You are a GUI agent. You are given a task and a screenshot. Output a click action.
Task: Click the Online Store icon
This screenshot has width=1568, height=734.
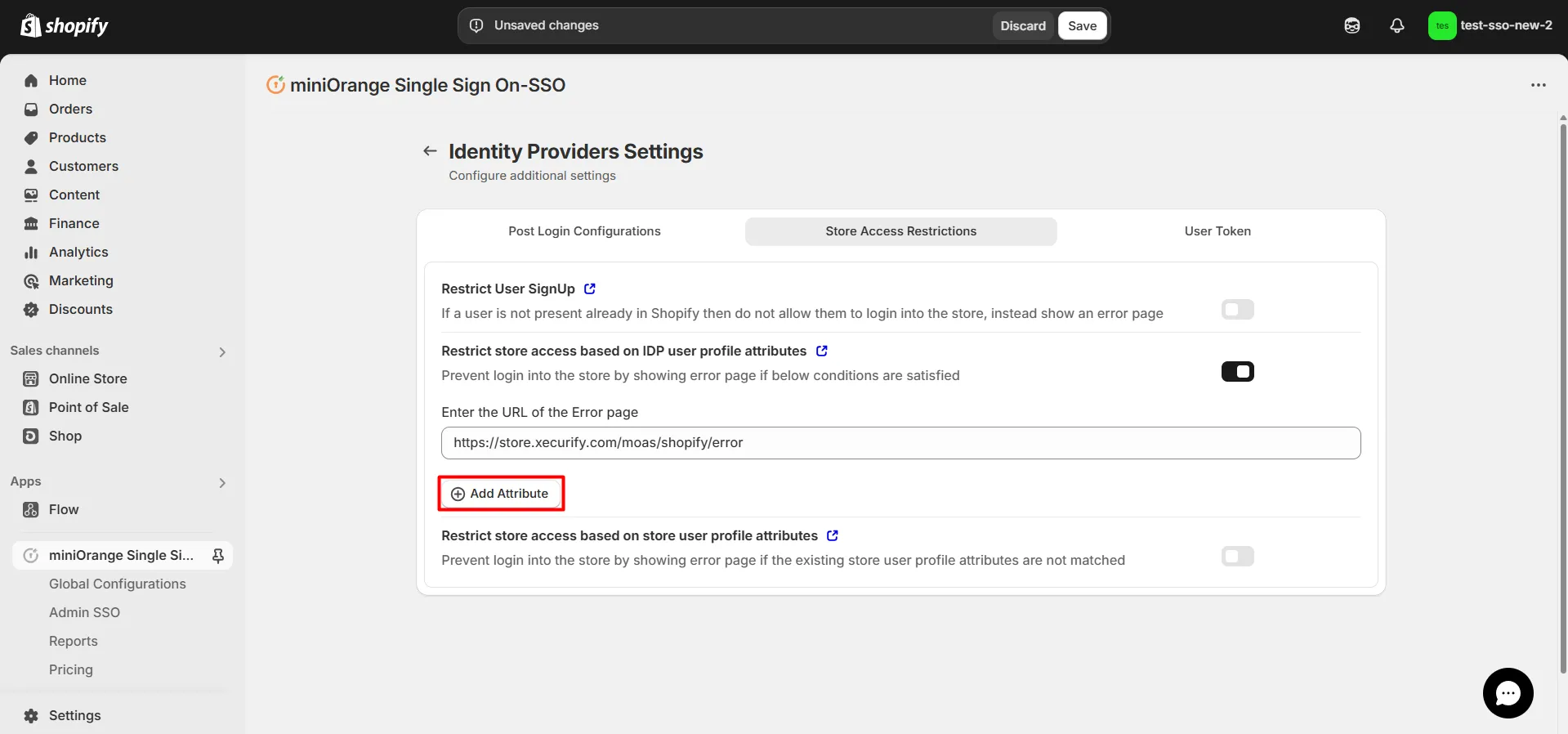(31, 379)
